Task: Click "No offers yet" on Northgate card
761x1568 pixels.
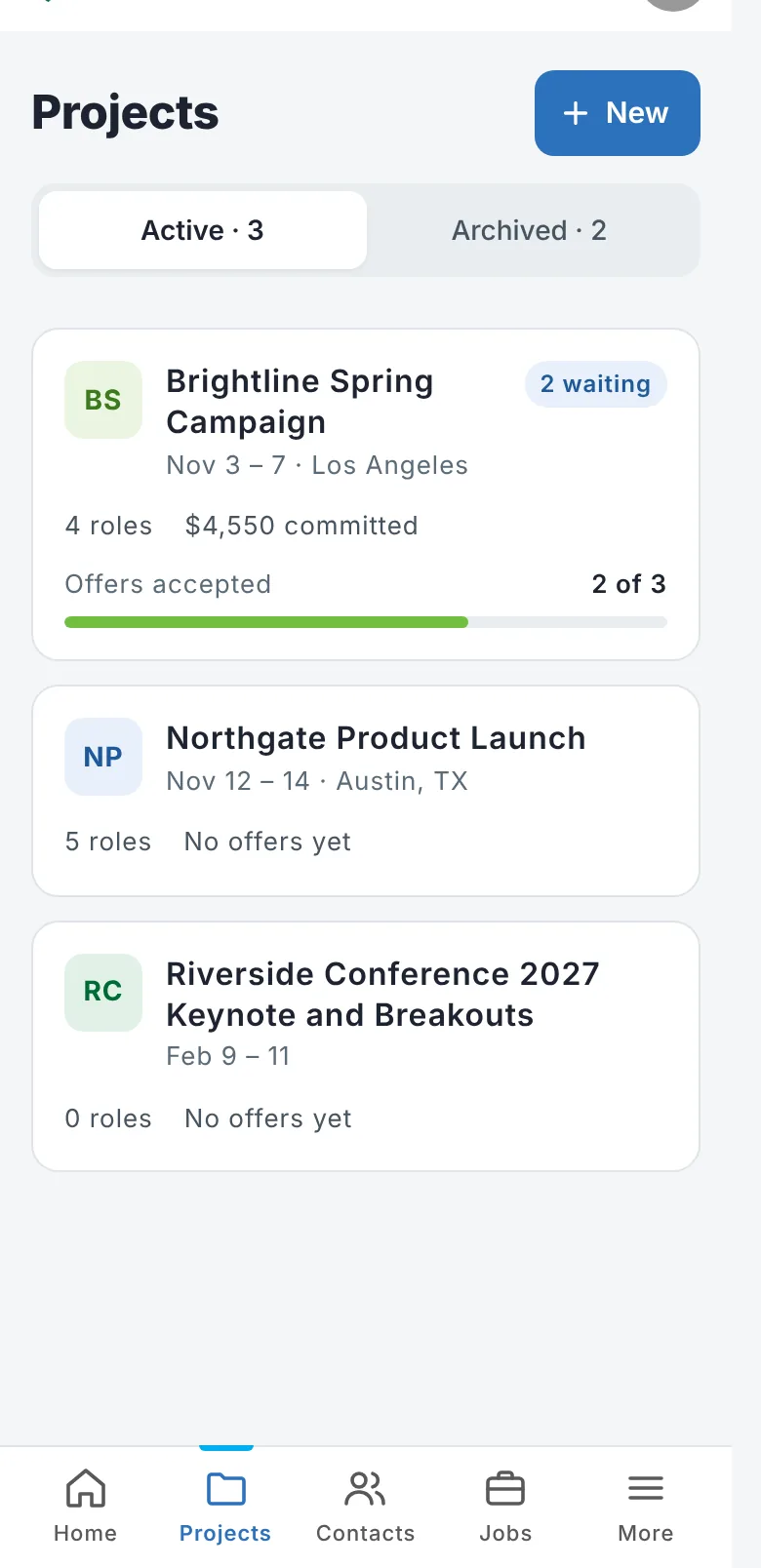Action: (267, 842)
